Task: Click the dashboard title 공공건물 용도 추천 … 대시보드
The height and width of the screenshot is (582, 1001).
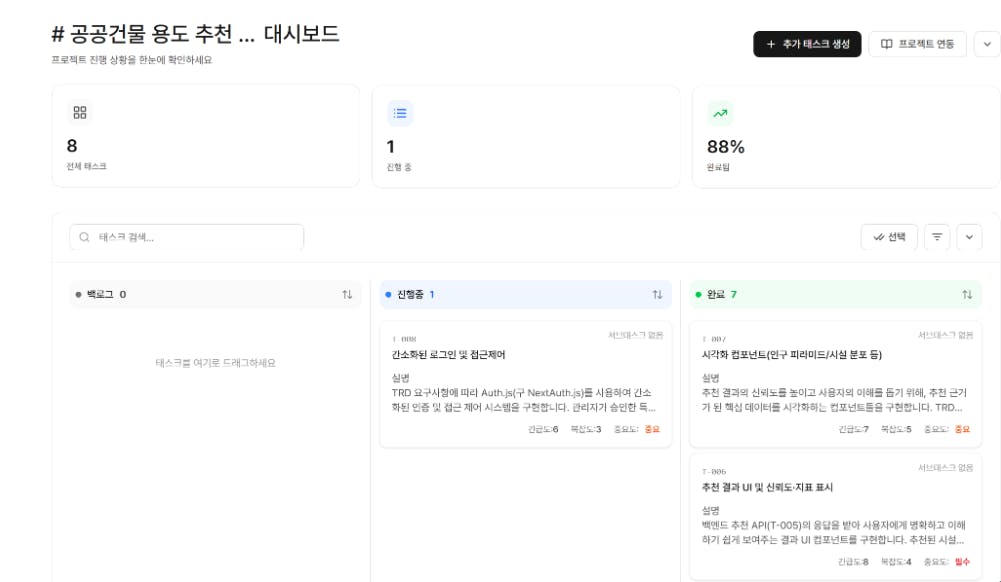Action: point(195,34)
